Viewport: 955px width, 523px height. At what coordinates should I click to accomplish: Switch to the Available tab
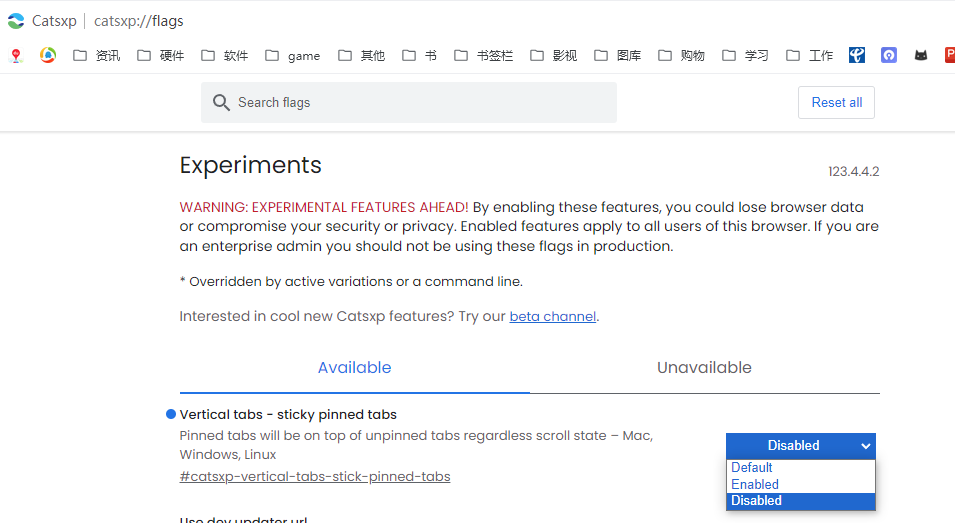tap(354, 367)
